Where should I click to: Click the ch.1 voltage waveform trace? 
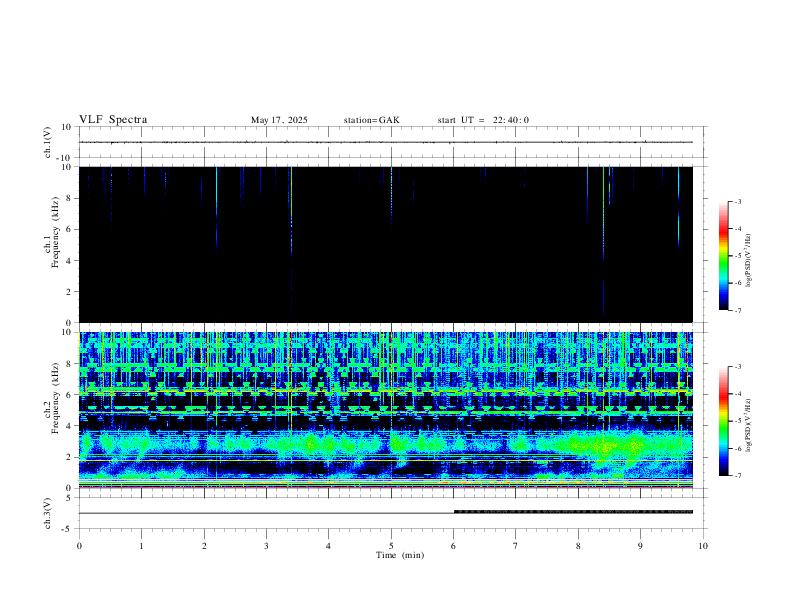coord(386,142)
